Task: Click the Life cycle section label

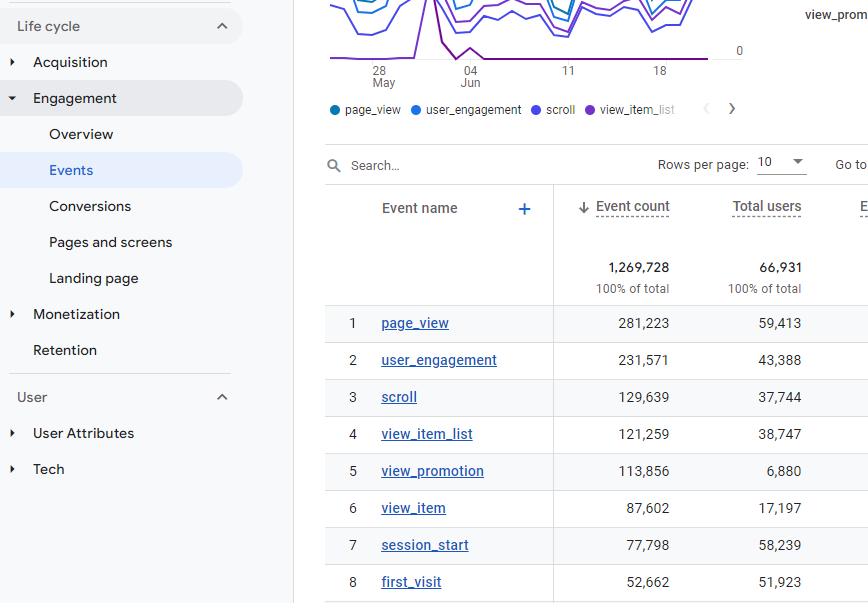Action: tap(48, 26)
